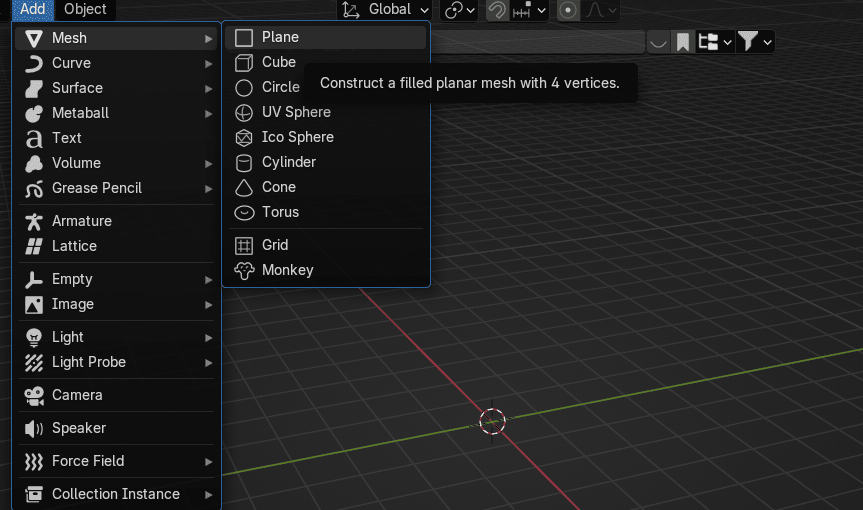The width and height of the screenshot is (863, 510).
Task: Open the Object menu
Action: 85,9
